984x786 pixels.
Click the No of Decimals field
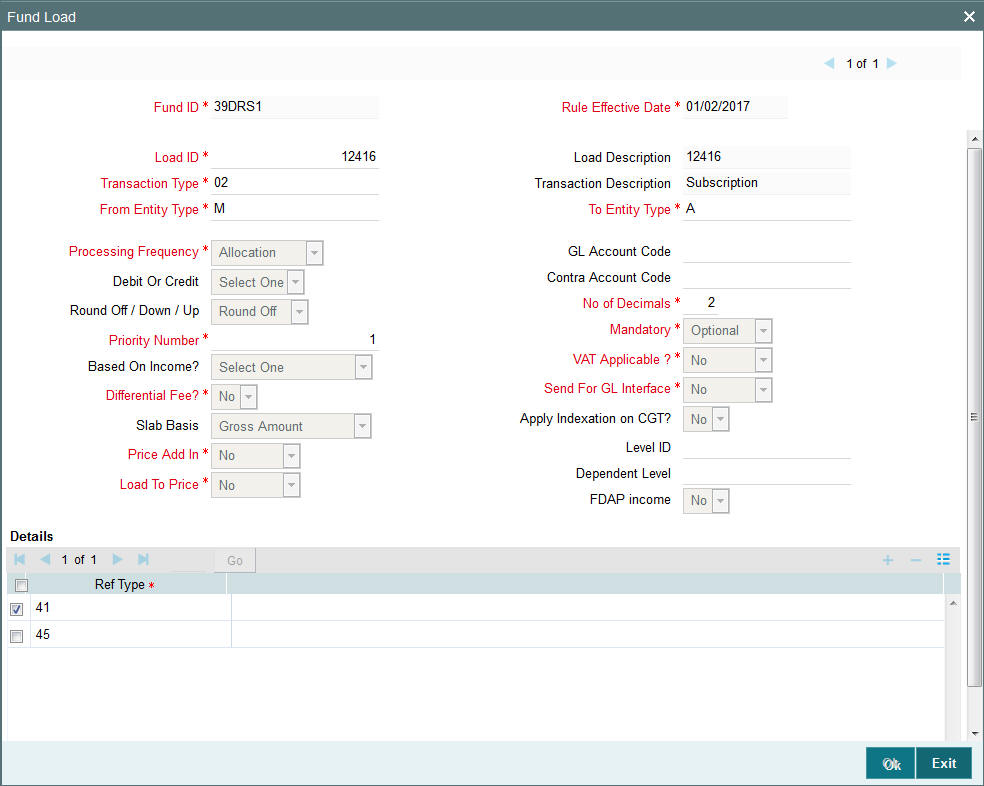click(x=700, y=303)
